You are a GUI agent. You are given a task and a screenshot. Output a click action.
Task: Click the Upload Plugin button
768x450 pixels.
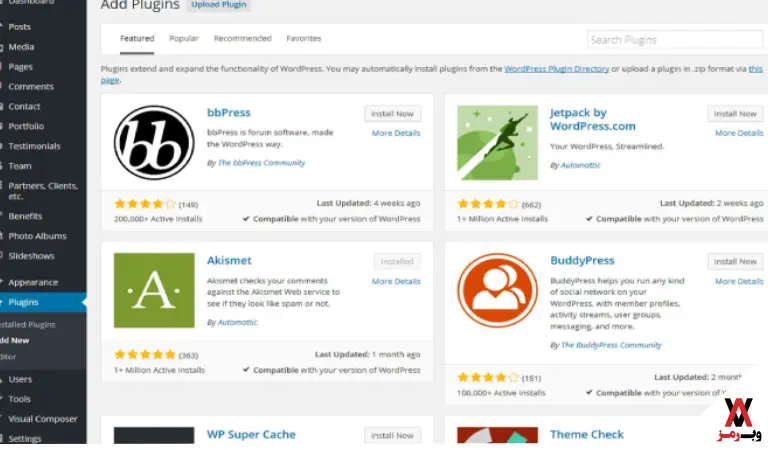(x=218, y=4)
